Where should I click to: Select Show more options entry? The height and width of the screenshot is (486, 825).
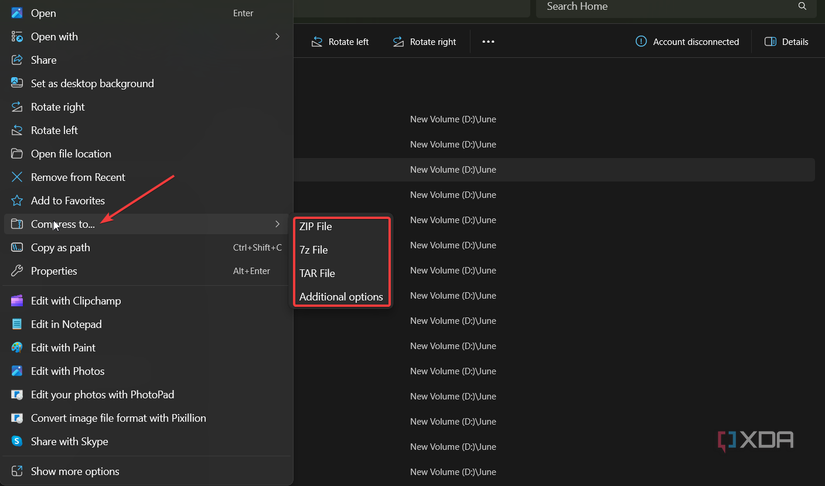75,471
